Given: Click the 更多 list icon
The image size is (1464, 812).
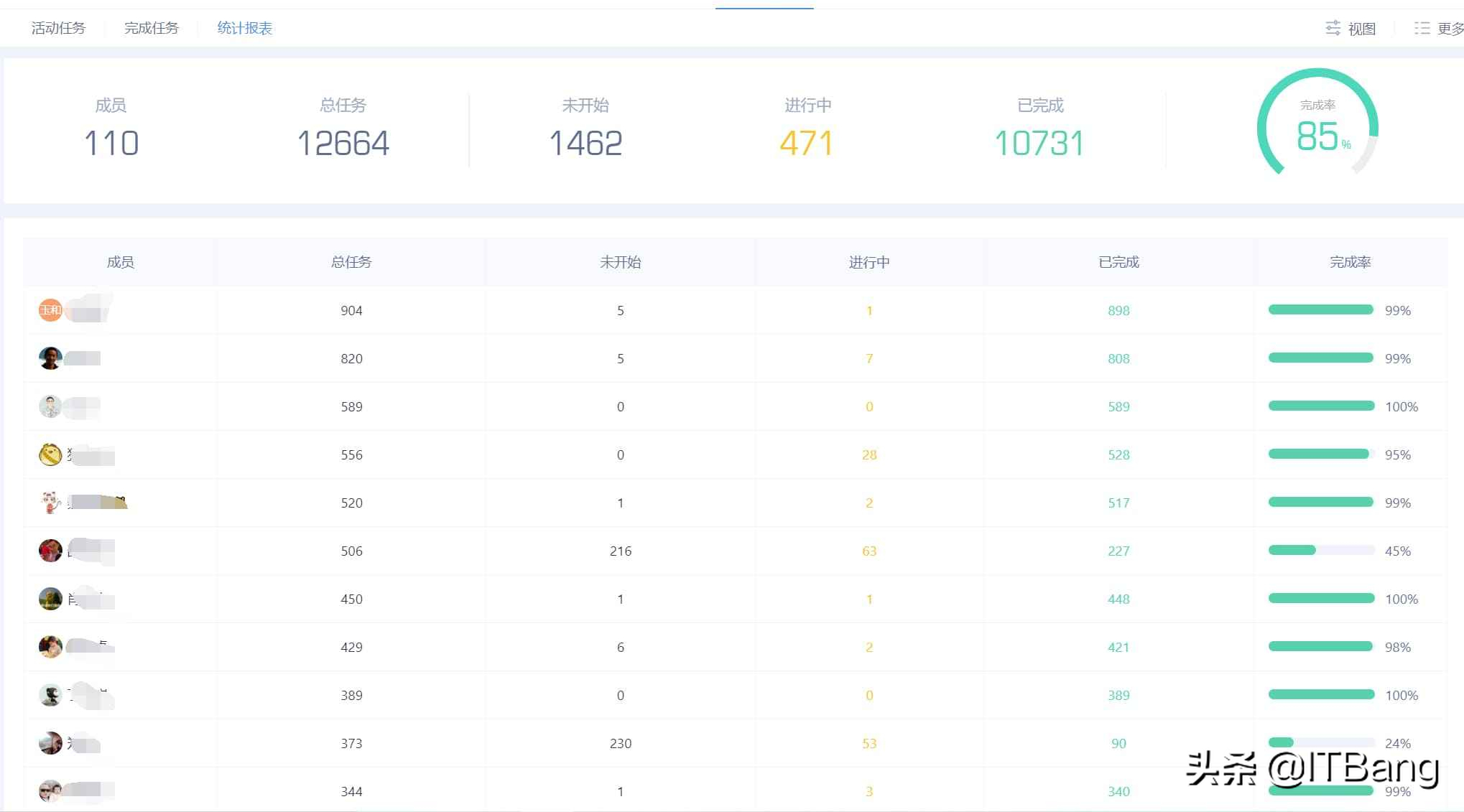Looking at the screenshot, I should coord(1422,28).
